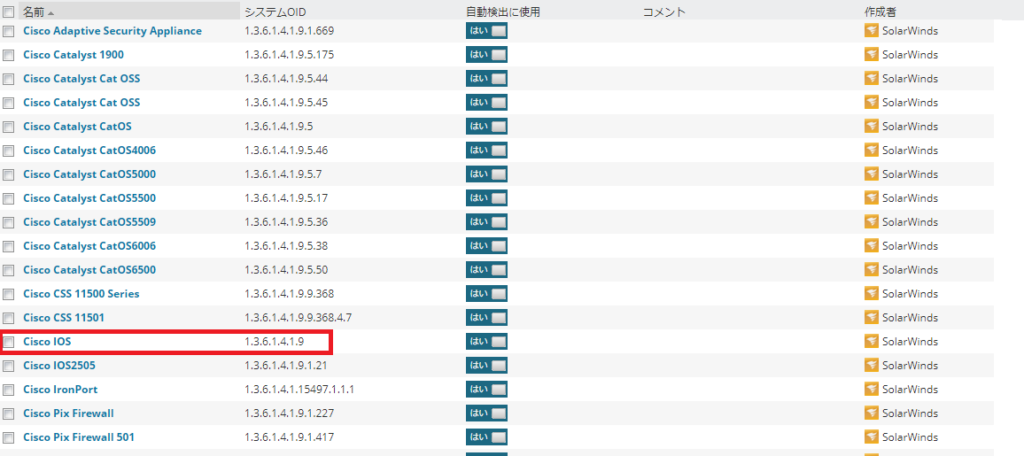The image size is (1024, 456).
Task: Click SolarWinds icon in Cisco Pix Firewall row
Action: pos(871,413)
